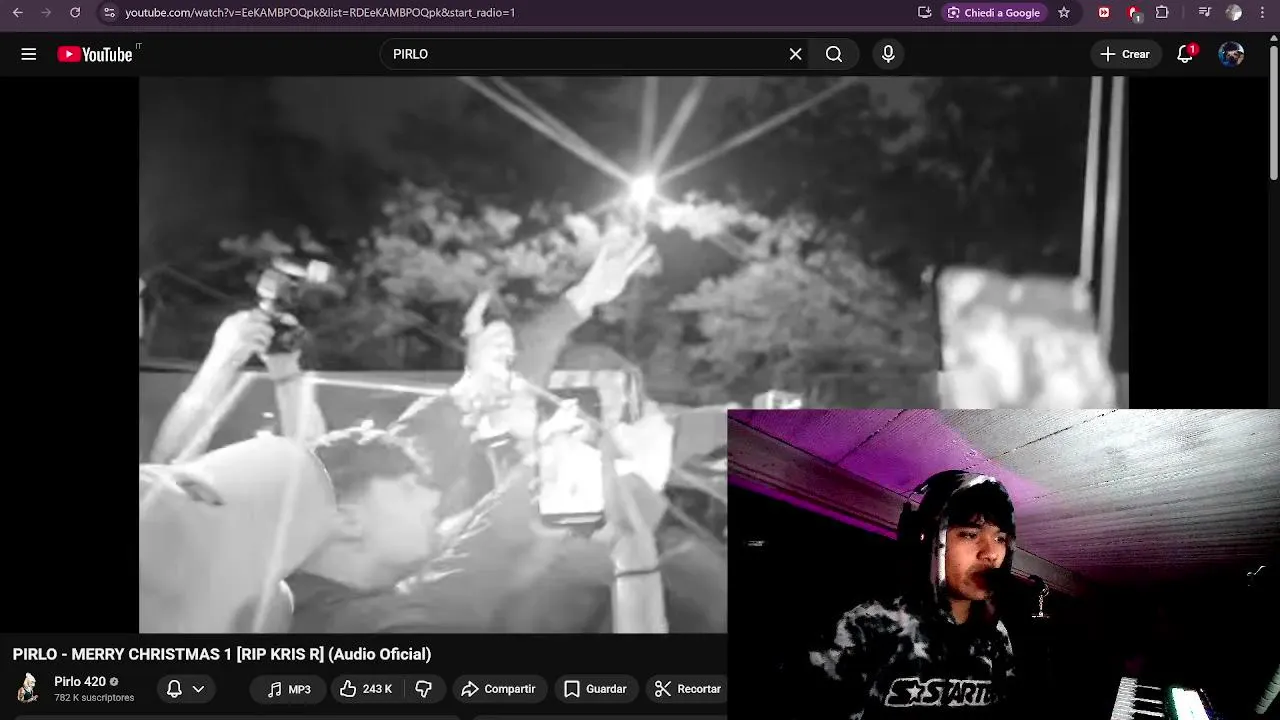
Task: Open the YouTube account avatar menu
Action: pos(1231,54)
